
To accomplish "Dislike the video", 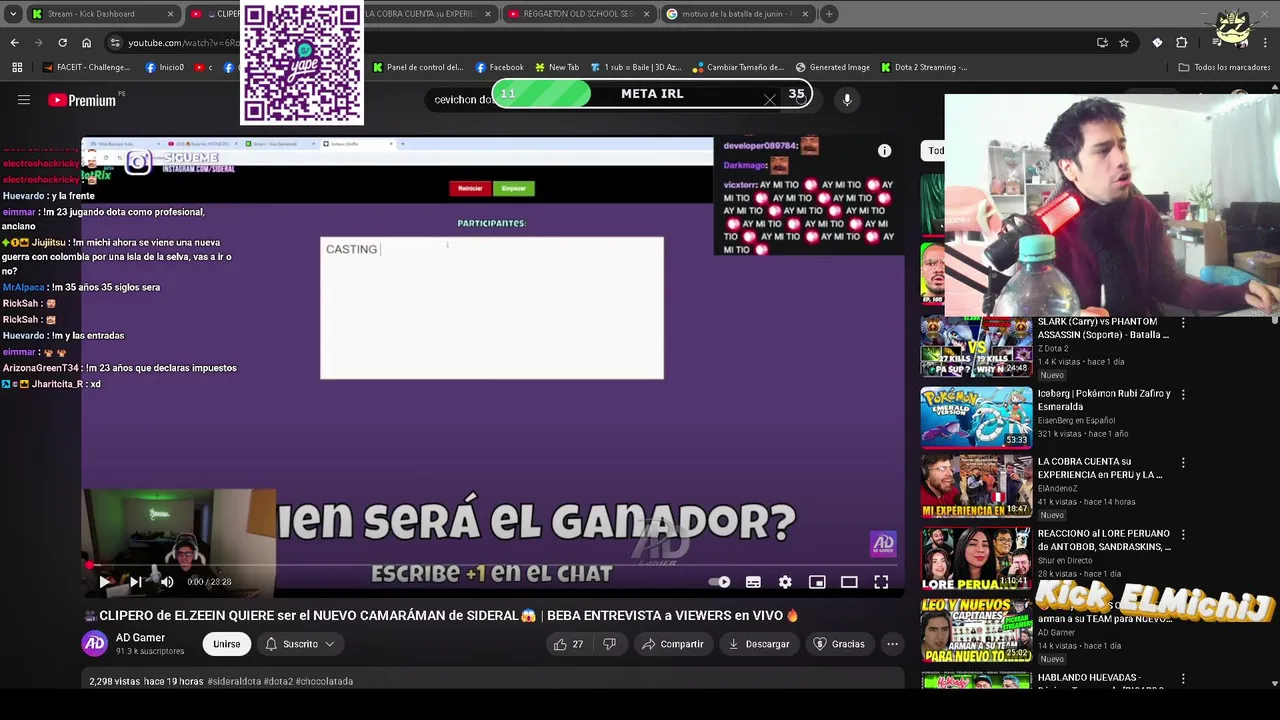I will click(x=609, y=644).
